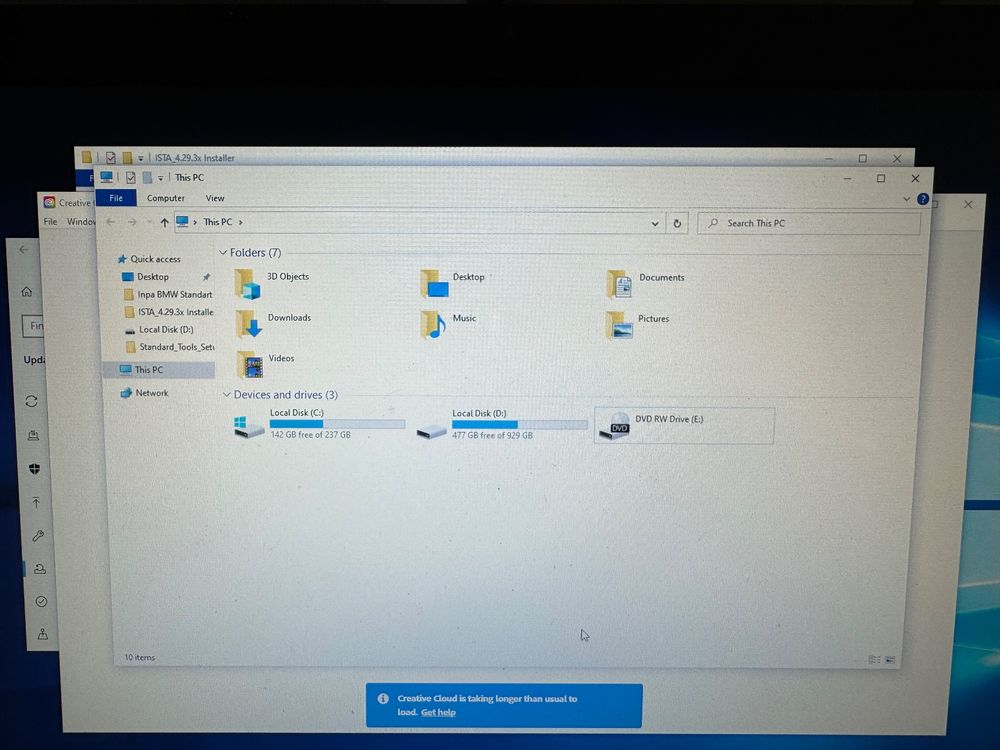Collapse the Devices and drives (3) section
The width and height of the screenshot is (1000, 750).
[226, 395]
